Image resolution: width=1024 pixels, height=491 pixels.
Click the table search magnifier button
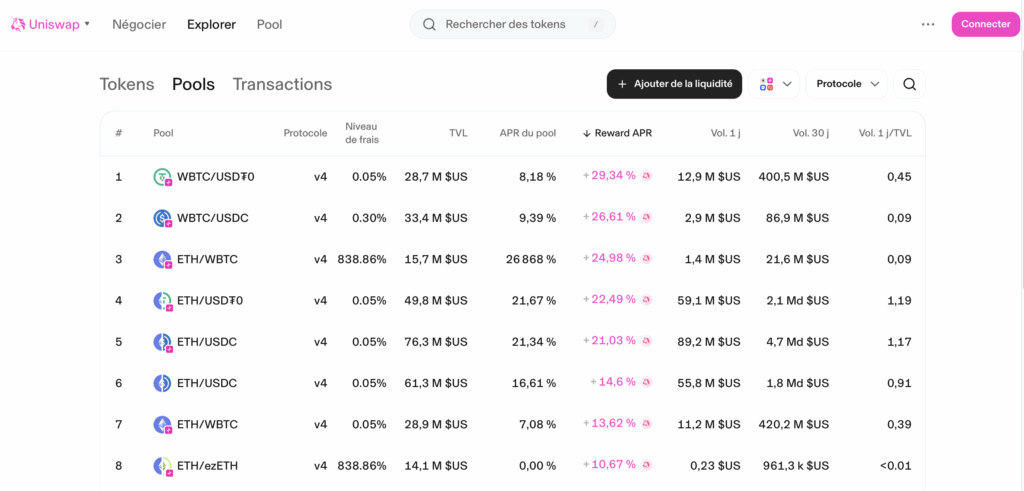[909, 84]
